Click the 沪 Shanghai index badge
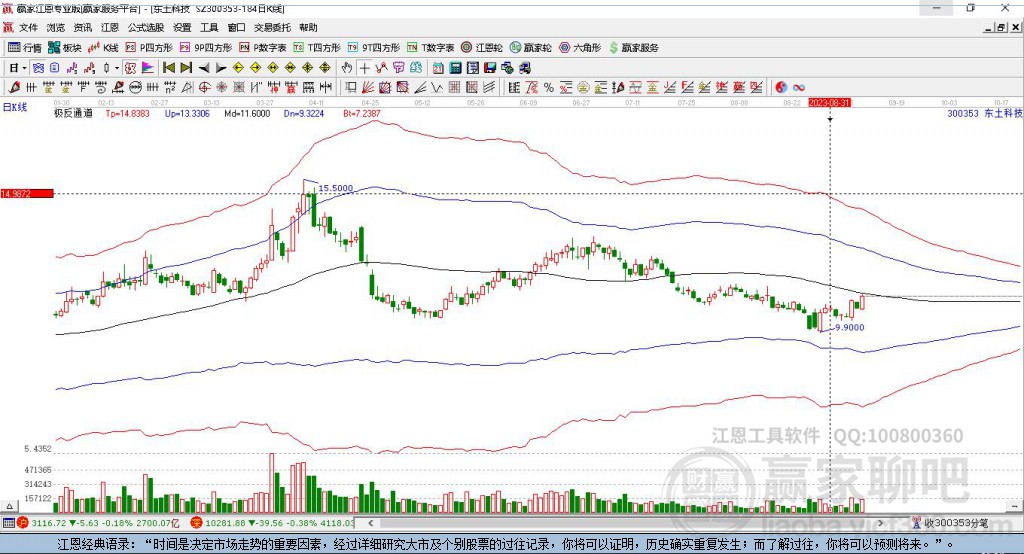Screen dimensions: 1024x554 point(23,523)
